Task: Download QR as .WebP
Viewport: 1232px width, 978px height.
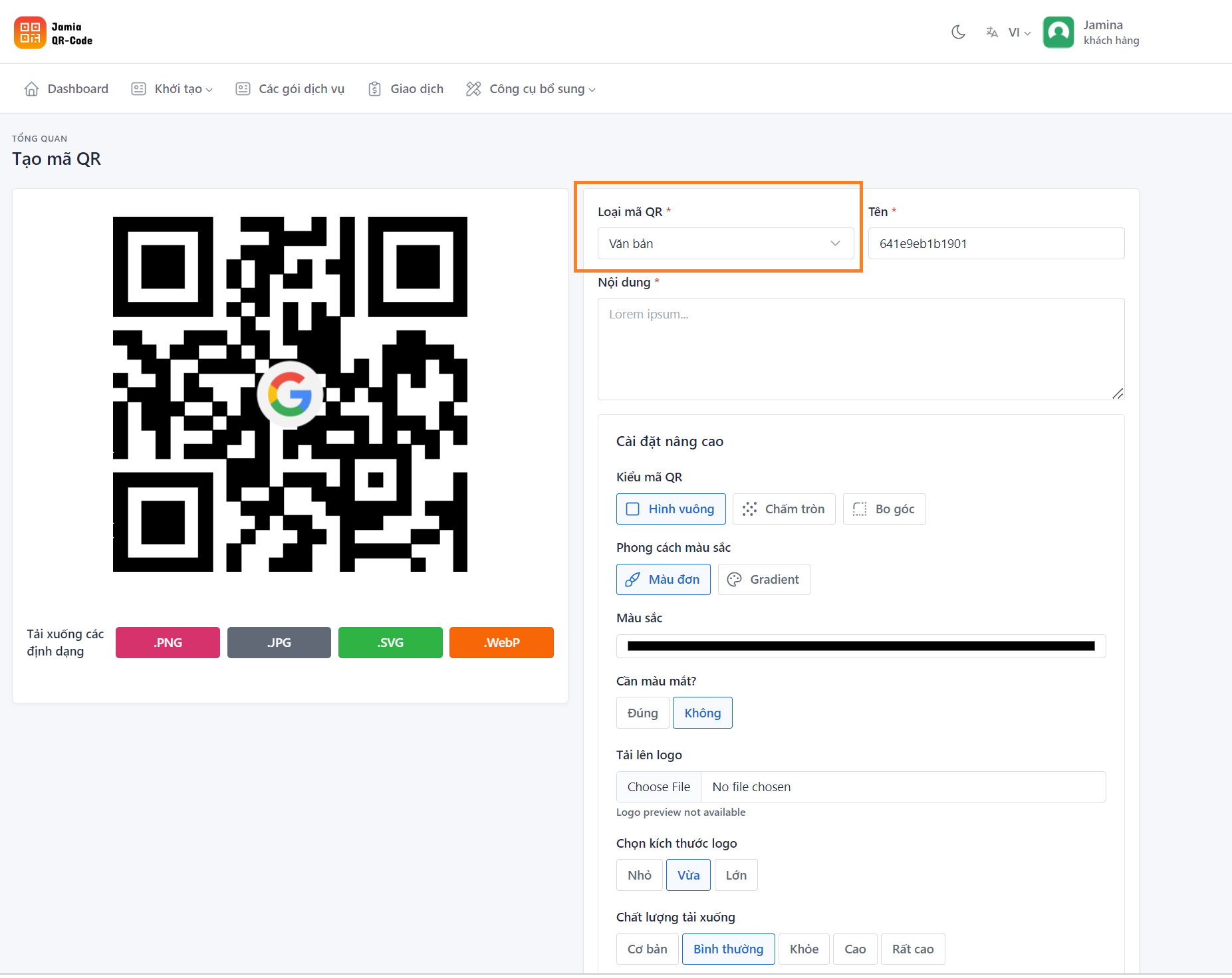Action: click(501, 642)
